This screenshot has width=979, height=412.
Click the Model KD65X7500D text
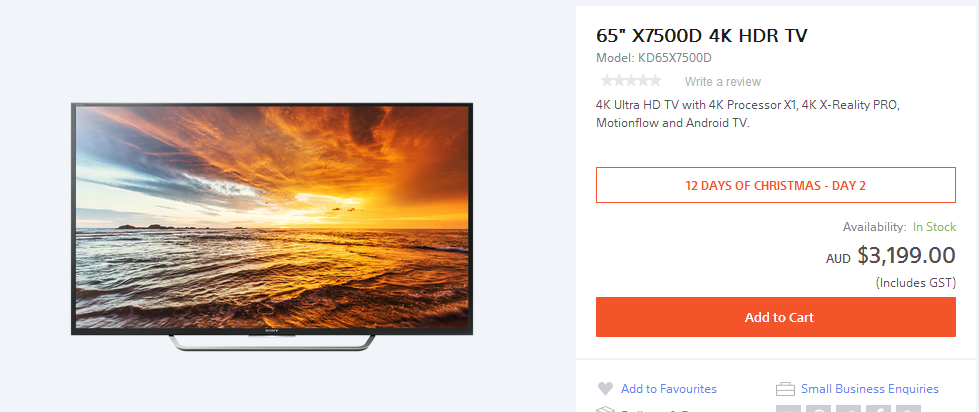pyautogui.click(x=654, y=58)
